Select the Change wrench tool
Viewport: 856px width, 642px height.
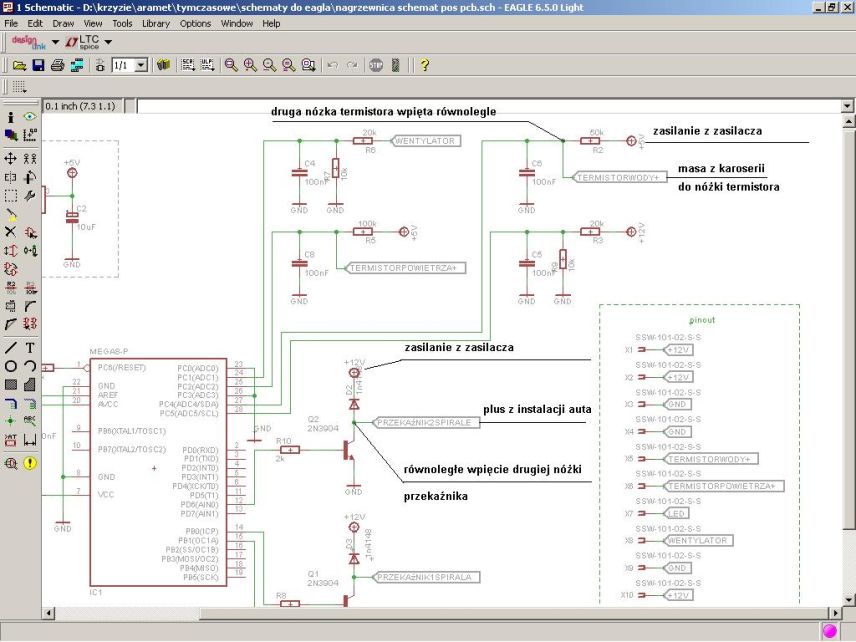pos(30,196)
